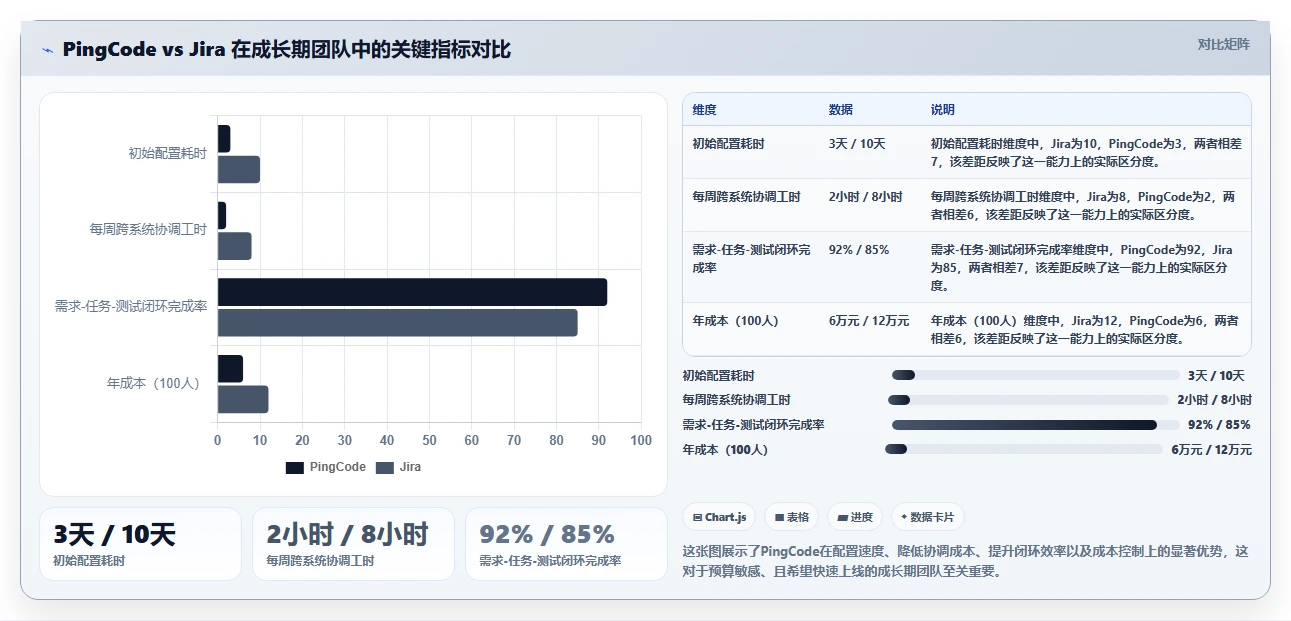Click table row label 年成本（100人）
The image size is (1291, 621).
[x=735, y=321]
